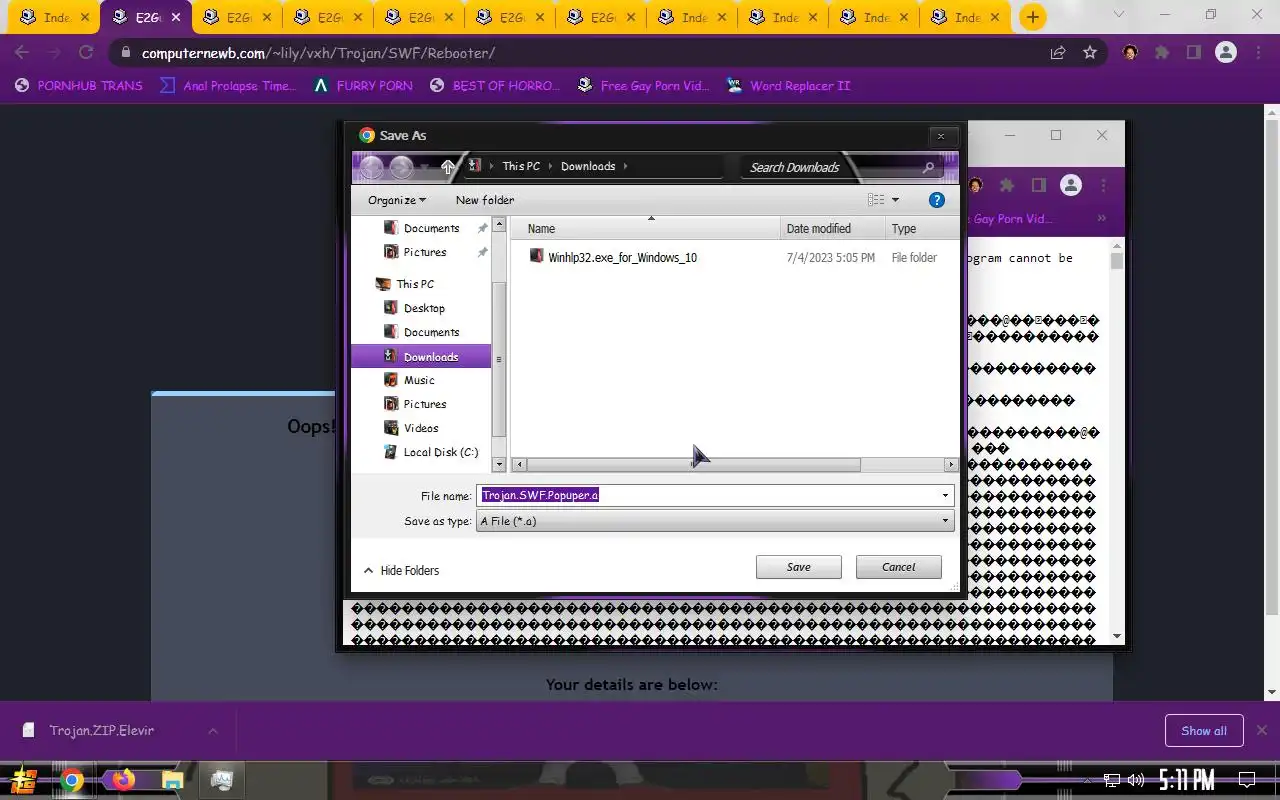Close the downloads bar
The image size is (1280, 800).
point(1262,731)
